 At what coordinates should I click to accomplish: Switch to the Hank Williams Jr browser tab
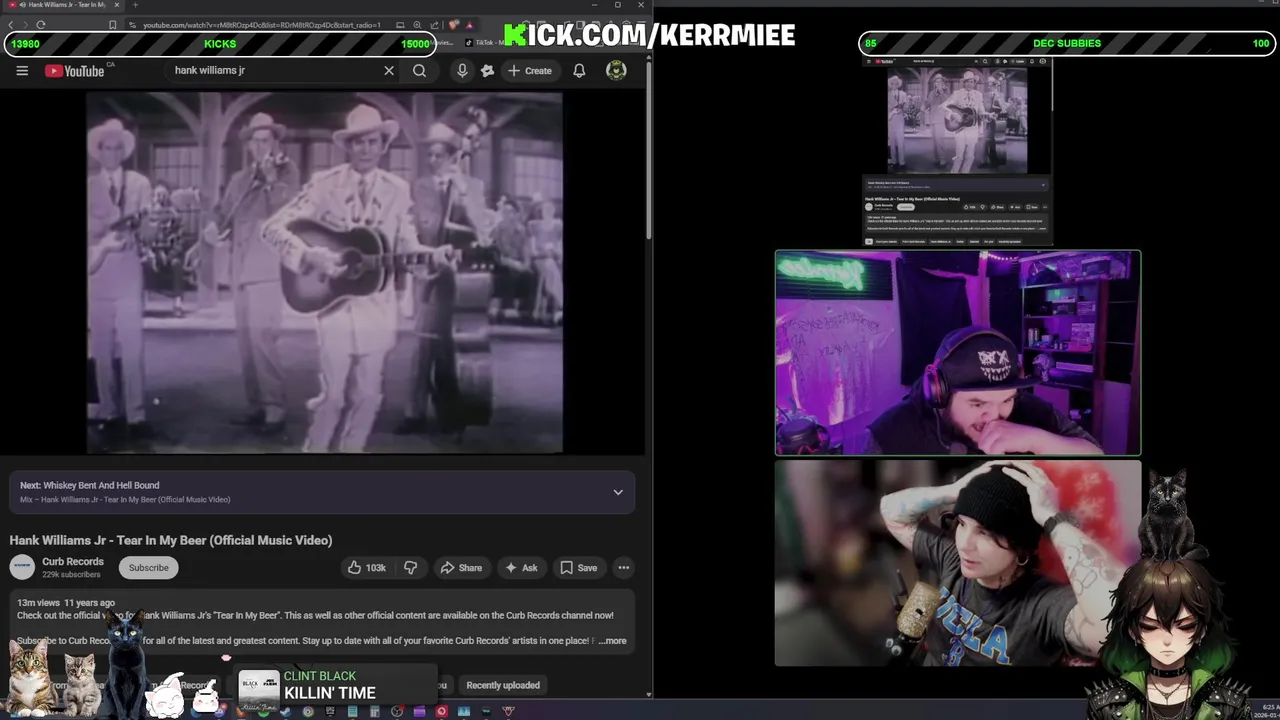[x=62, y=5]
